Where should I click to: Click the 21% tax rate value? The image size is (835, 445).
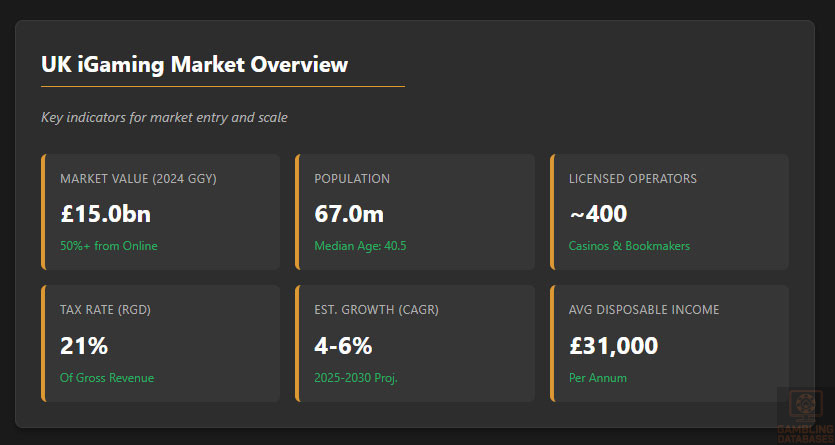(84, 346)
